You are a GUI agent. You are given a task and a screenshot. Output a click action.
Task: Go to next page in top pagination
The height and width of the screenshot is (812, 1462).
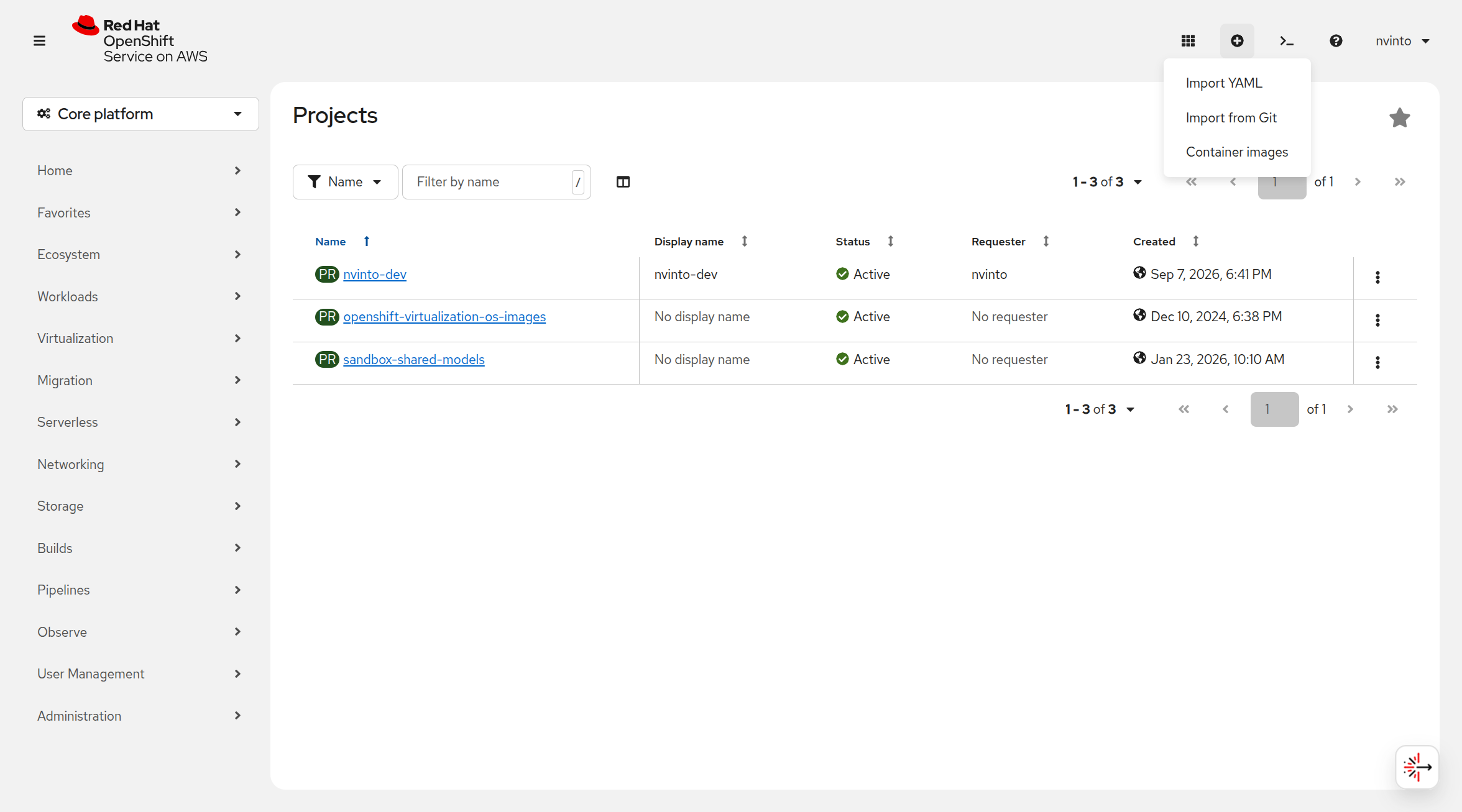1358,182
